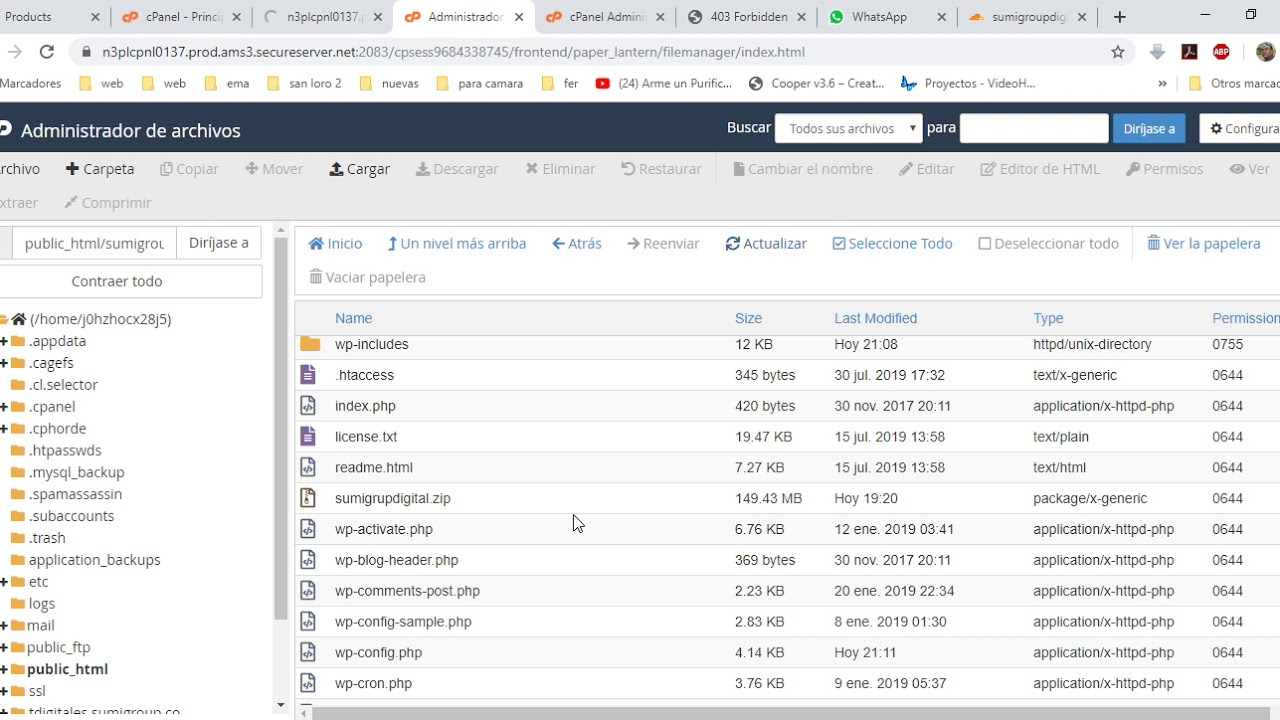Click the Diríjase a search button
This screenshot has height=720, width=1280.
pyautogui.click(x=1149, y=128)
